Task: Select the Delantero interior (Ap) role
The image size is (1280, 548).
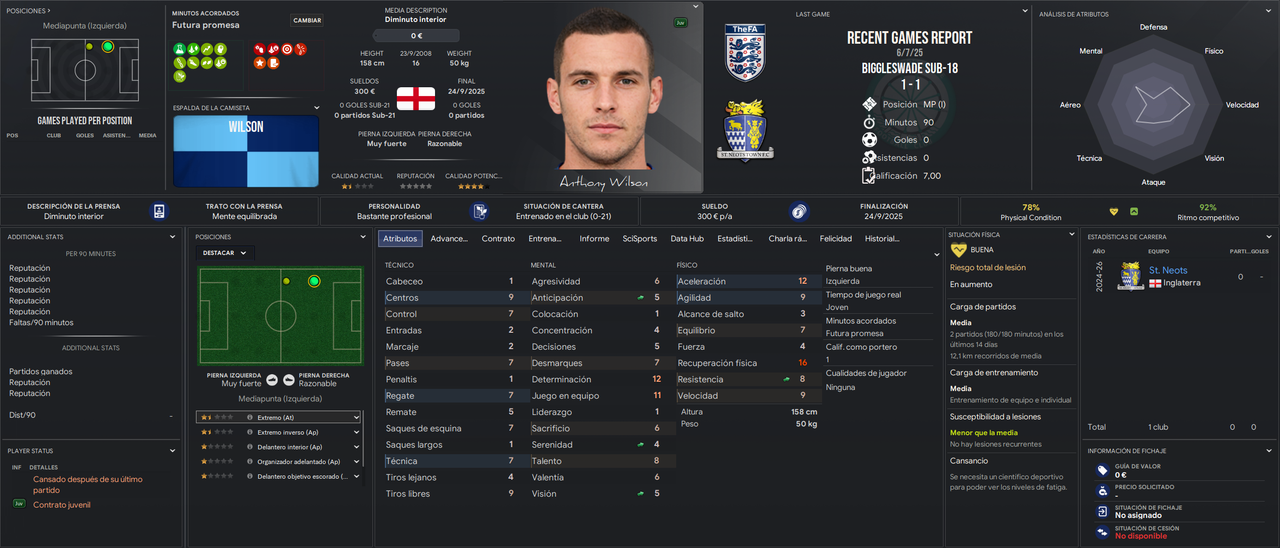Action: (x=278, y=447)
